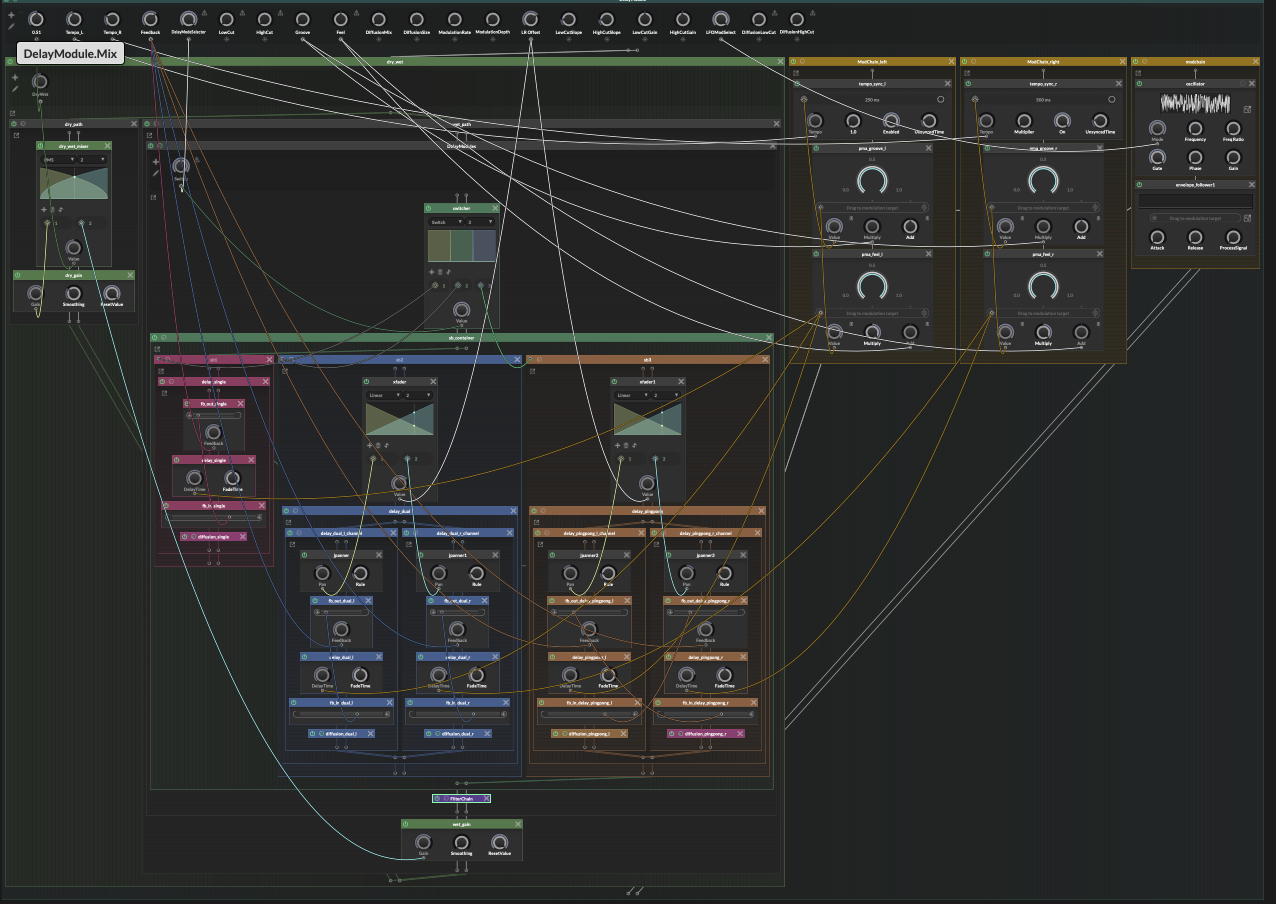Viewport: 1276px width, 904px height.
Task: Close the envelope_follower1 node
Action: (1249, 184)
